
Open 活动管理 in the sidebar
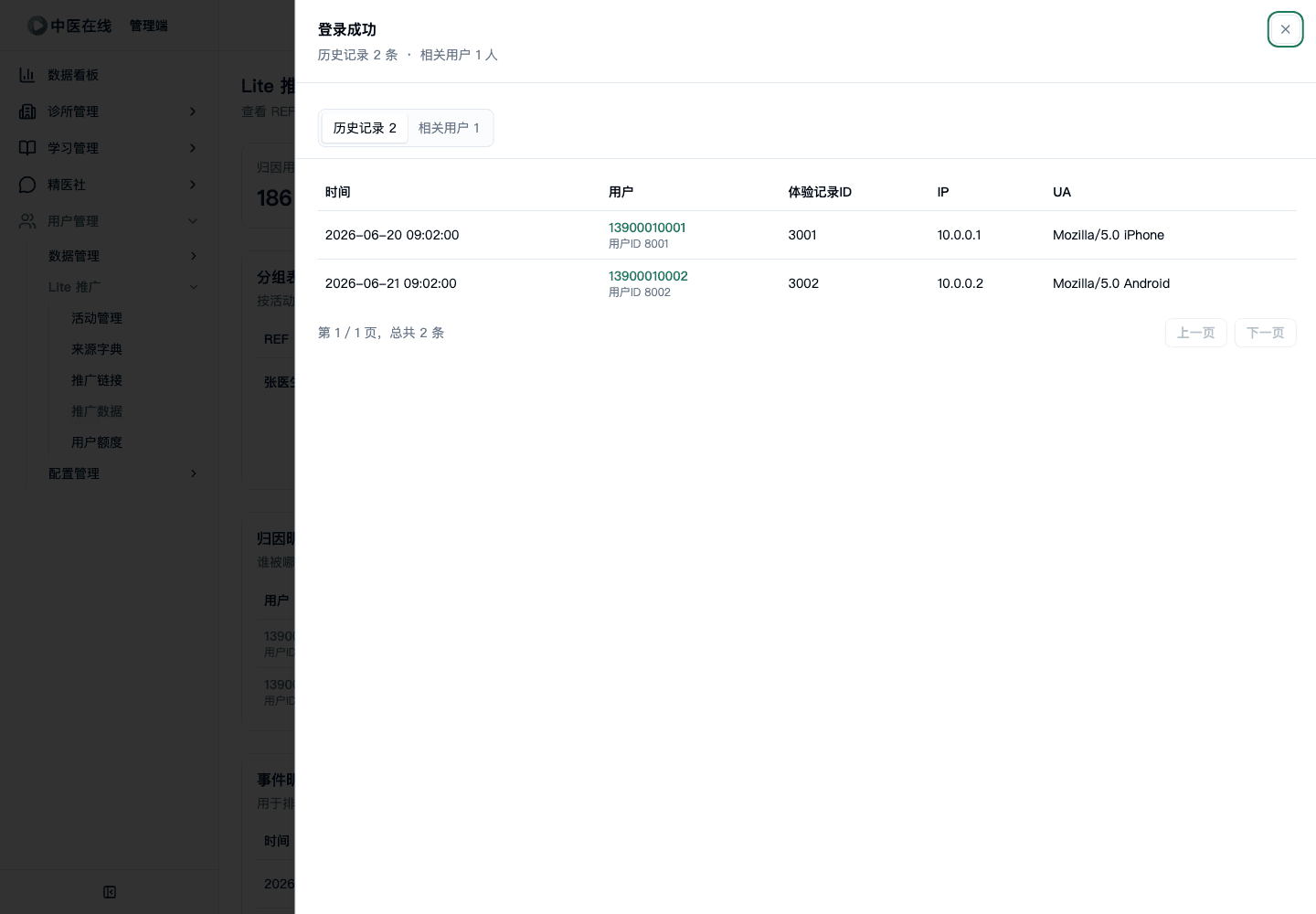pos(97,318)
